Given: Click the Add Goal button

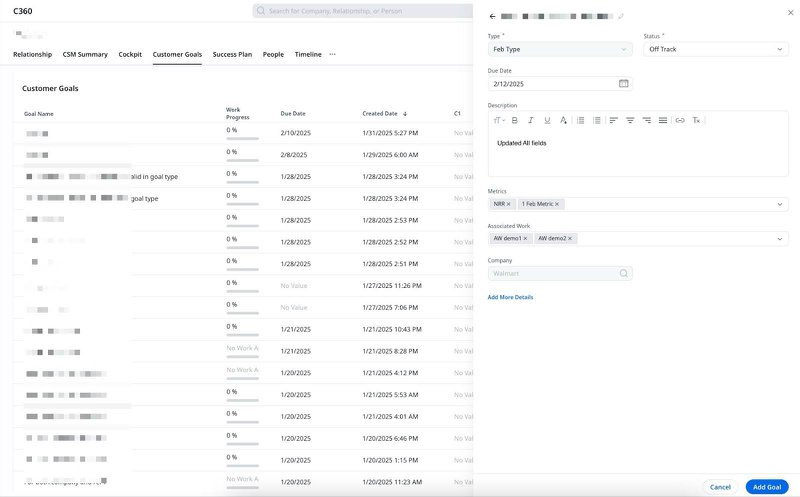Looking at the screenshot, I should tap(766, 487).
